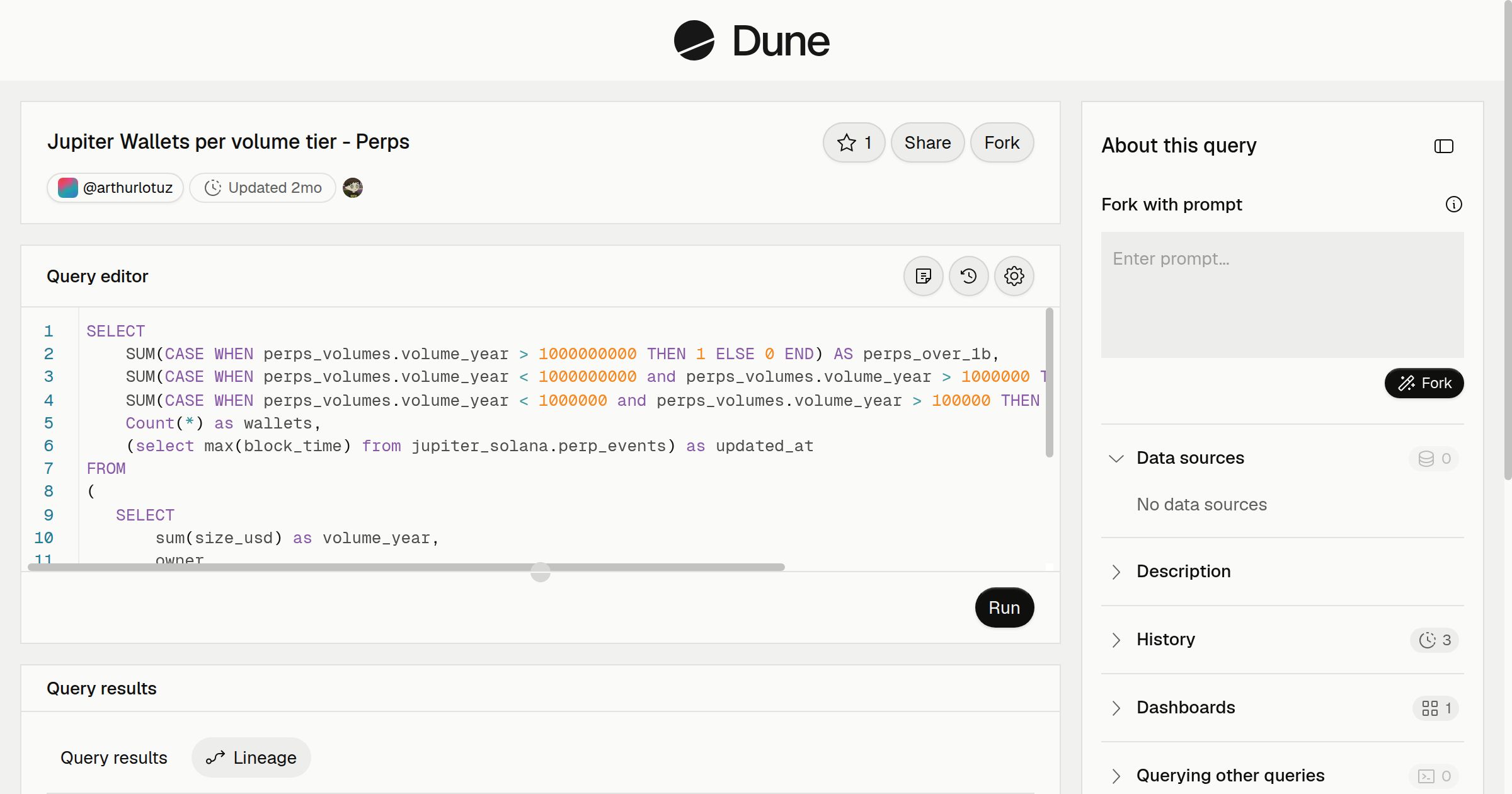Click the page vertical scrollbar
The width and height of the screenshot is (1512, 794).
tap(1508, 240)
